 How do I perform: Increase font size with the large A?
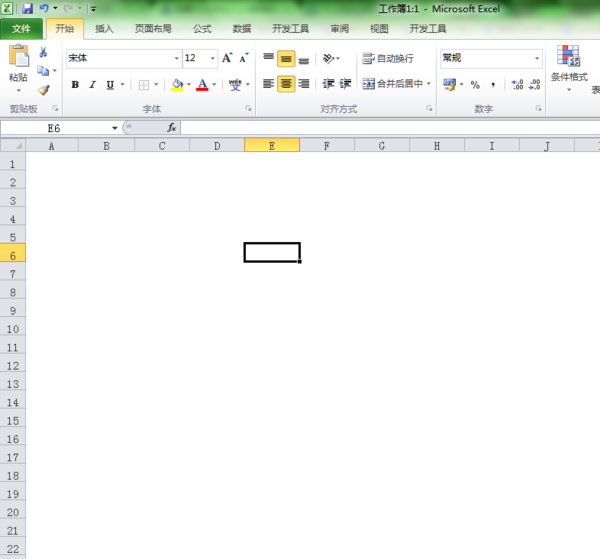click(x=227, y=58)
